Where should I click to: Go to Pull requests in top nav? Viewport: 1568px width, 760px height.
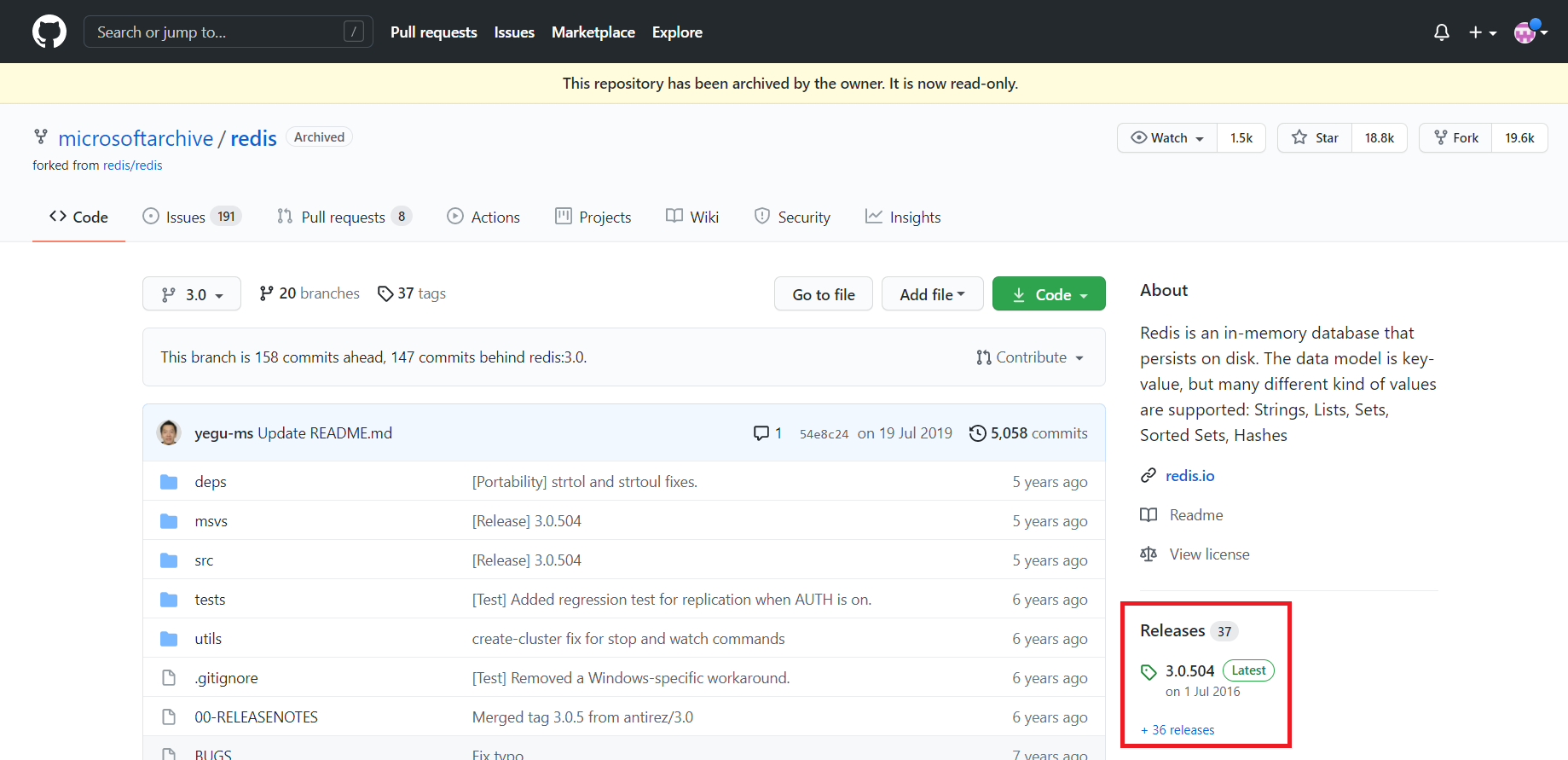[434, 32]
